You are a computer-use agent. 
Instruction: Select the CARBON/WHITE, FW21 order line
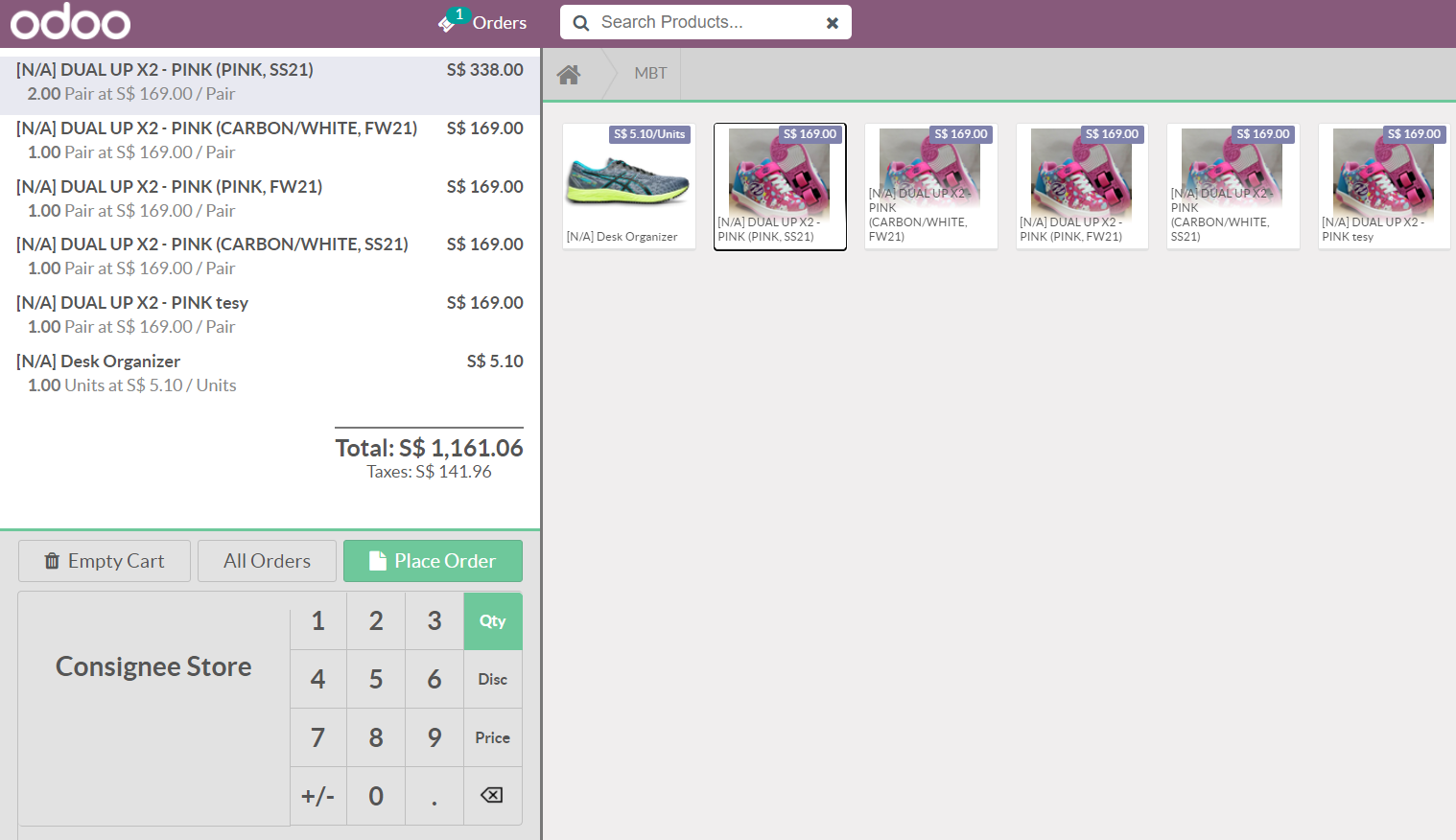(270, 140)
